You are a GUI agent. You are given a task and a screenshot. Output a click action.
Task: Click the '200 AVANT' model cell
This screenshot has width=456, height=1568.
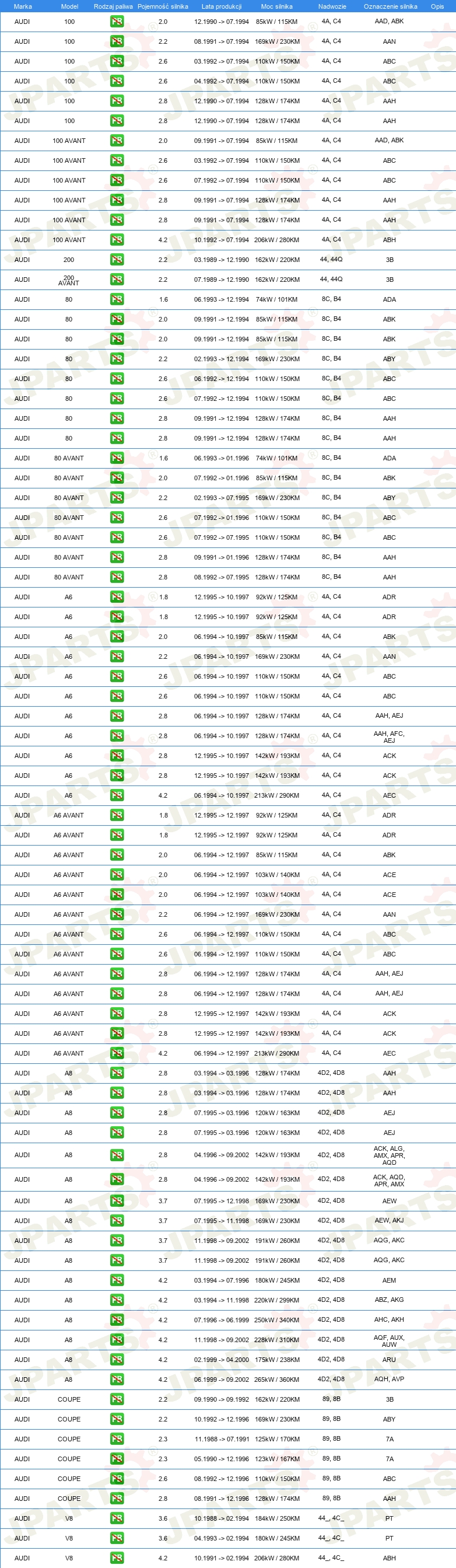click(69, 280)
